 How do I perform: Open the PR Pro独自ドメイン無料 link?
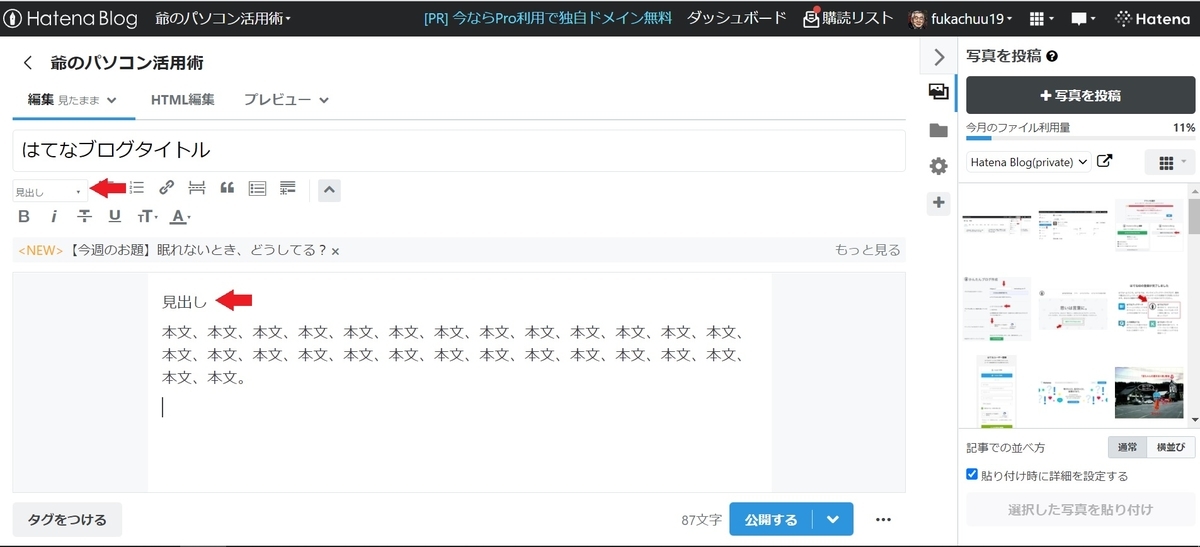pos(548,18)
